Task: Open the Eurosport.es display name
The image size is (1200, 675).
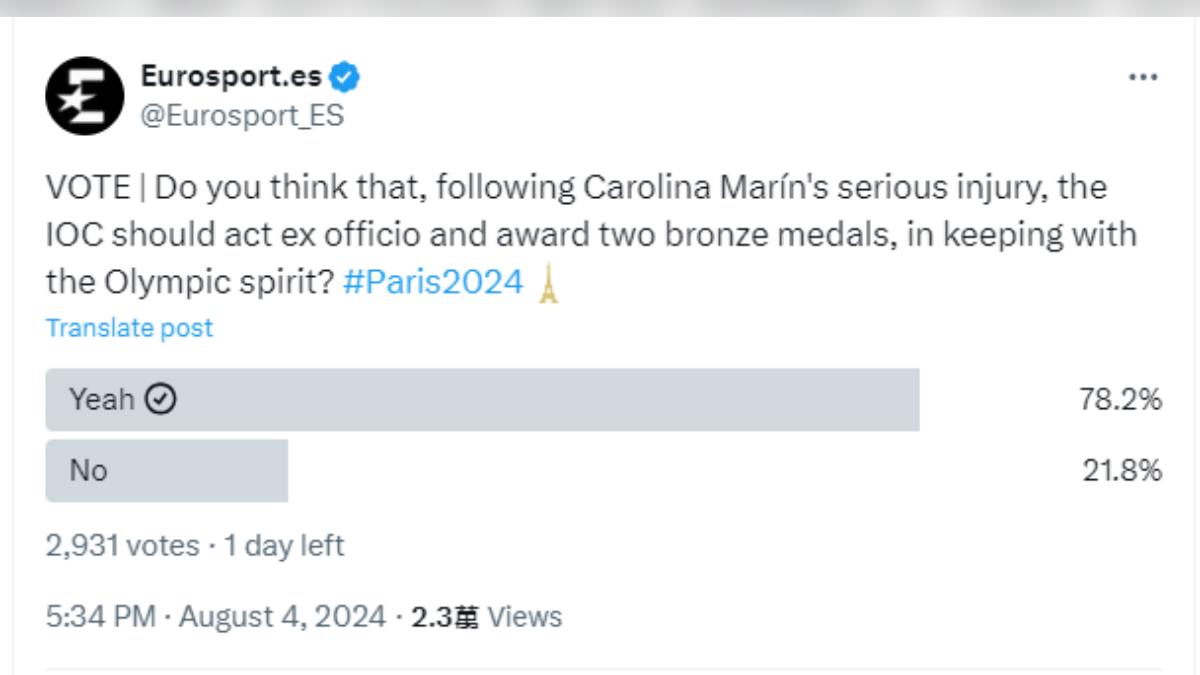Action: pos(233,76)
